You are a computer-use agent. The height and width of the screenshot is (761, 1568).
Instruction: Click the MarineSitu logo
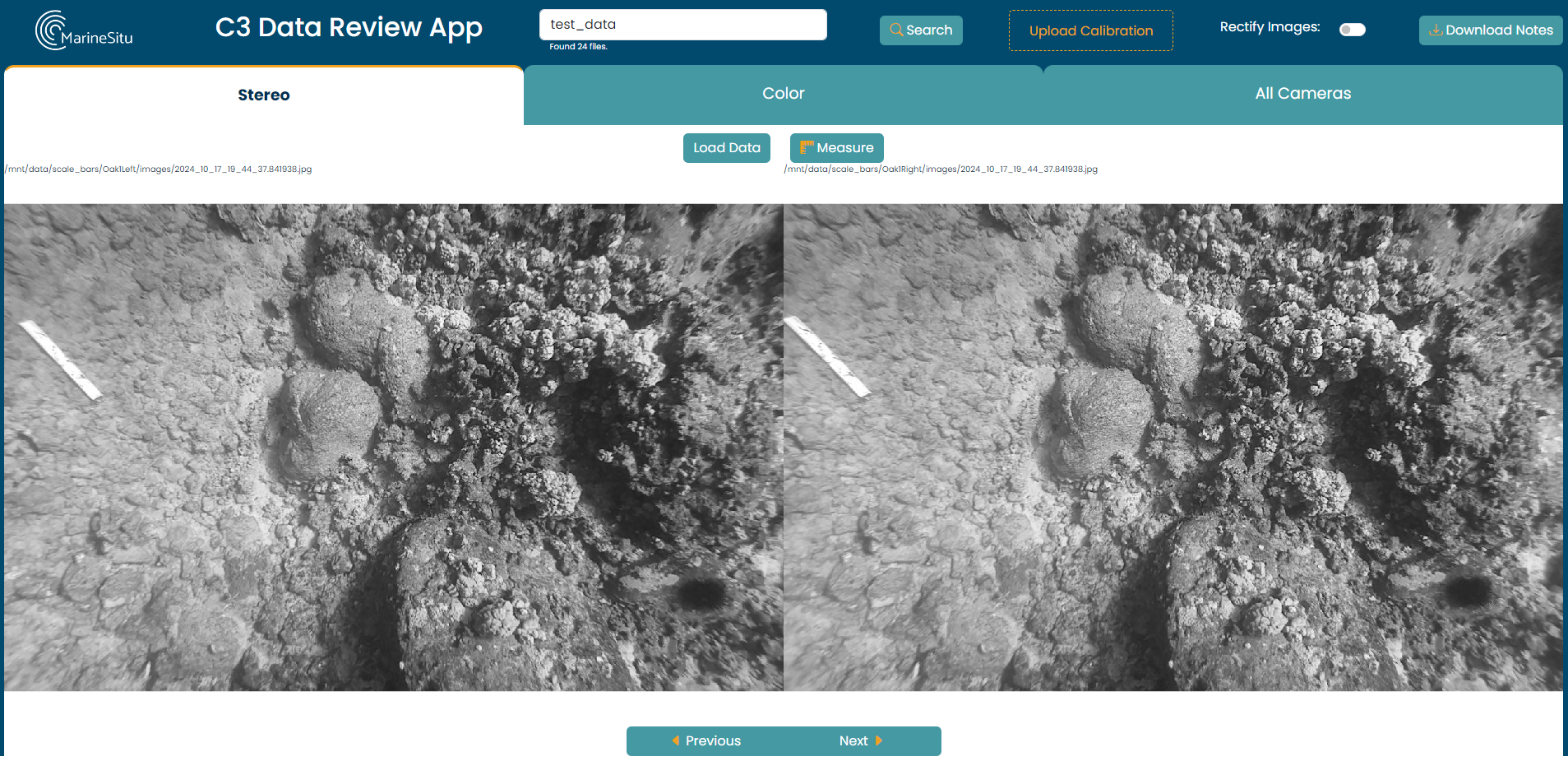point(84,30)
